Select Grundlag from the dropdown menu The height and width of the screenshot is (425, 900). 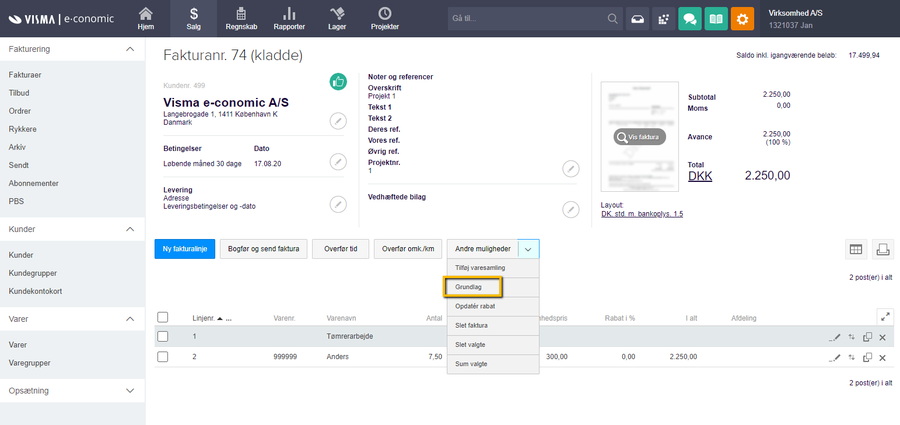[472, 287]
